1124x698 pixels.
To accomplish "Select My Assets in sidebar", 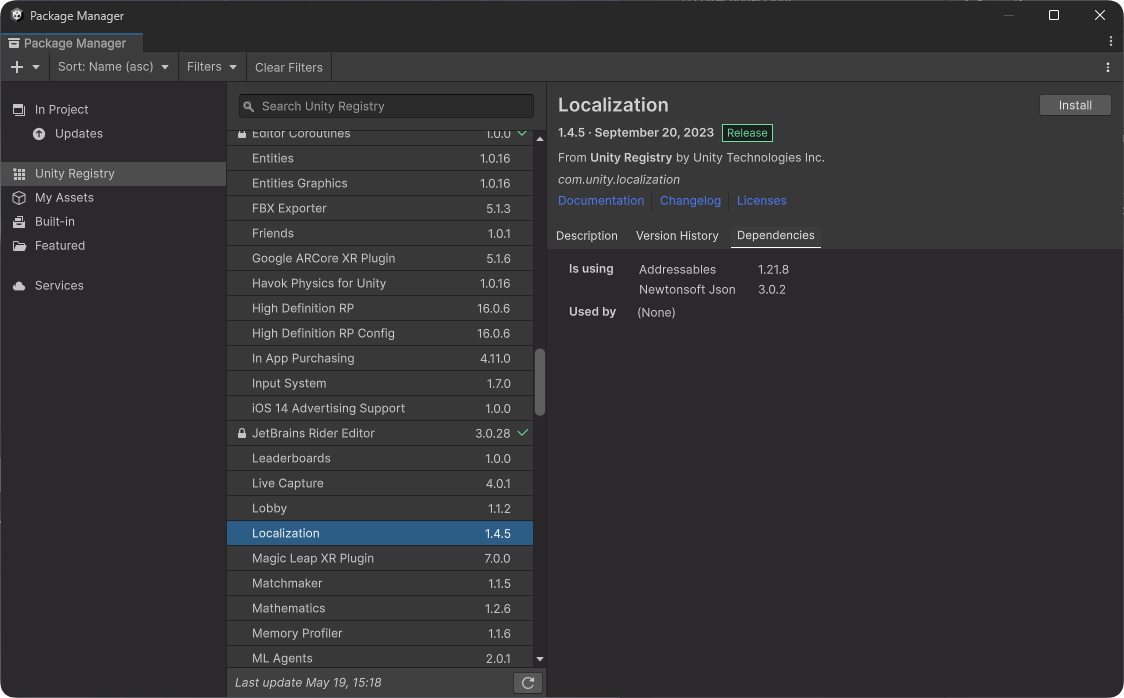I will pyautogui.click(x=113, y=198).
